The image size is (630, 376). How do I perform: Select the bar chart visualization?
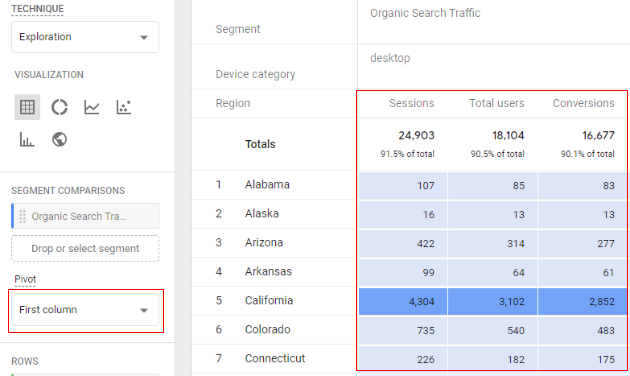(27, 139)
